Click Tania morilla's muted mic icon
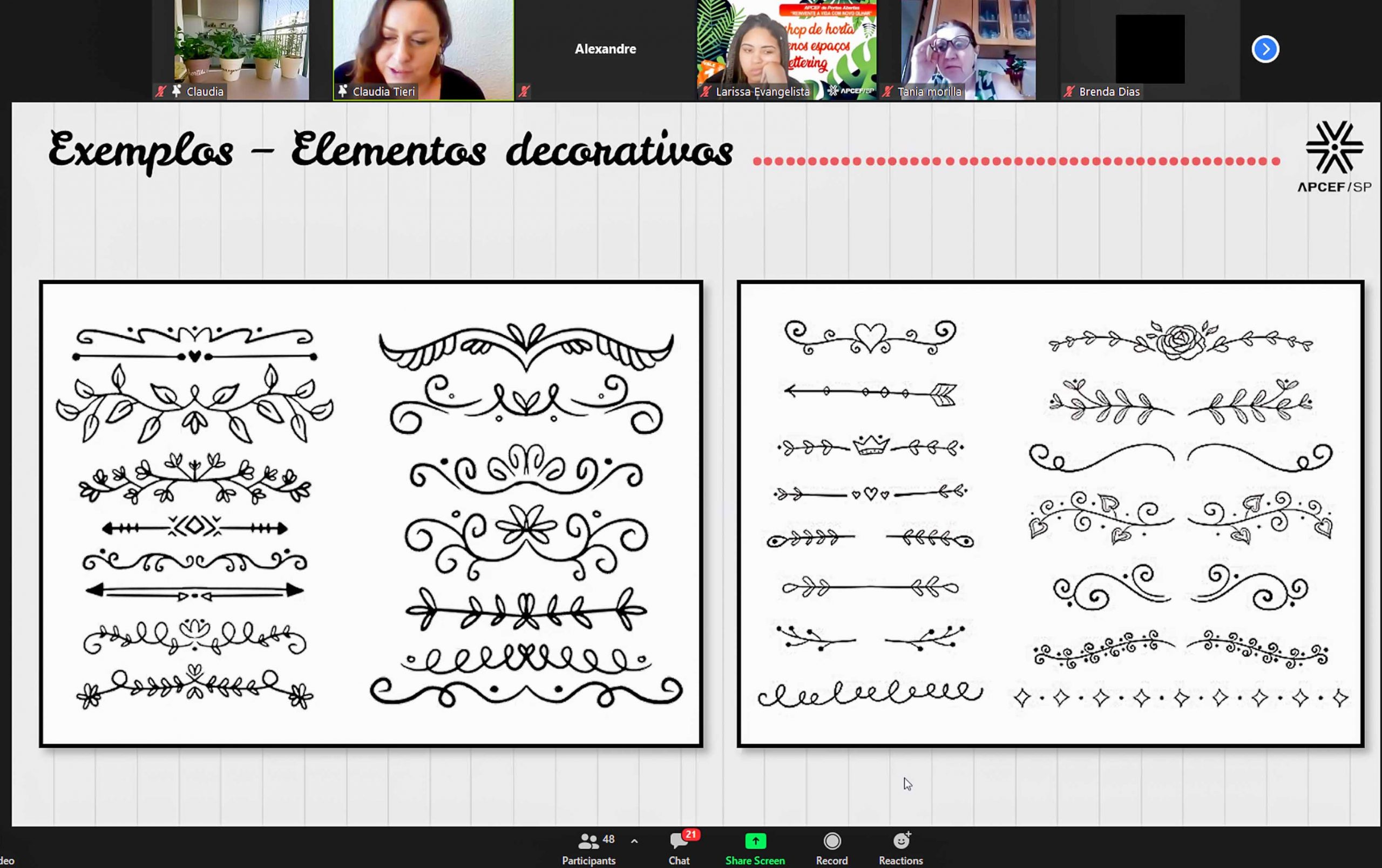The image size is (1382, 868). click(888, 91)
